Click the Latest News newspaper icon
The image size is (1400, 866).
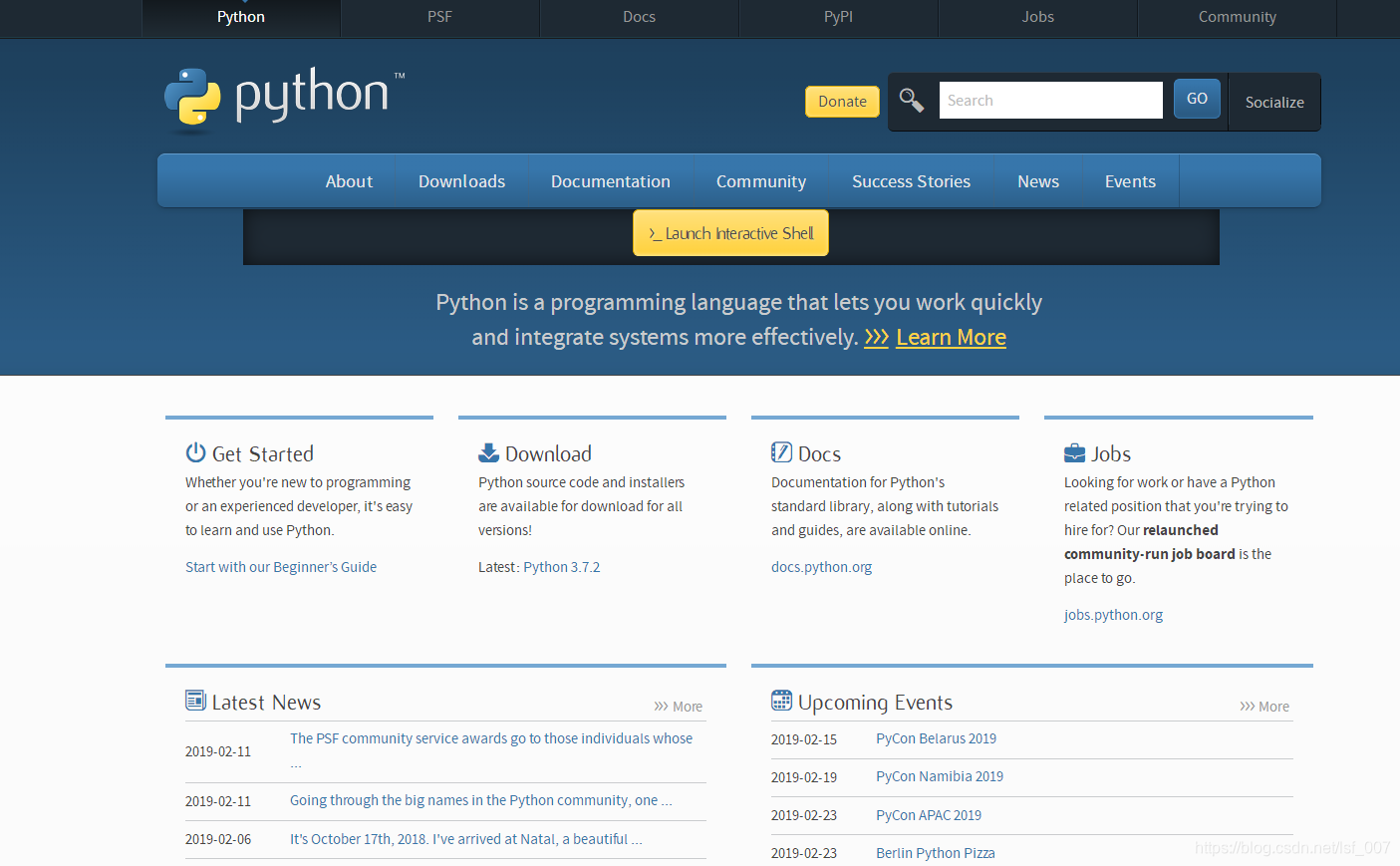click(195, 701)
